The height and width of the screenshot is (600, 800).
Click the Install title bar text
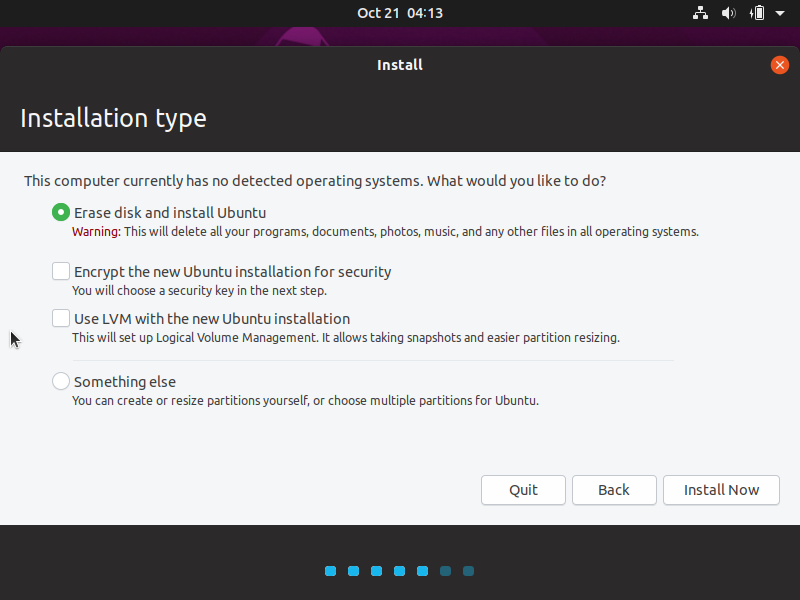[x=400, y=65]
